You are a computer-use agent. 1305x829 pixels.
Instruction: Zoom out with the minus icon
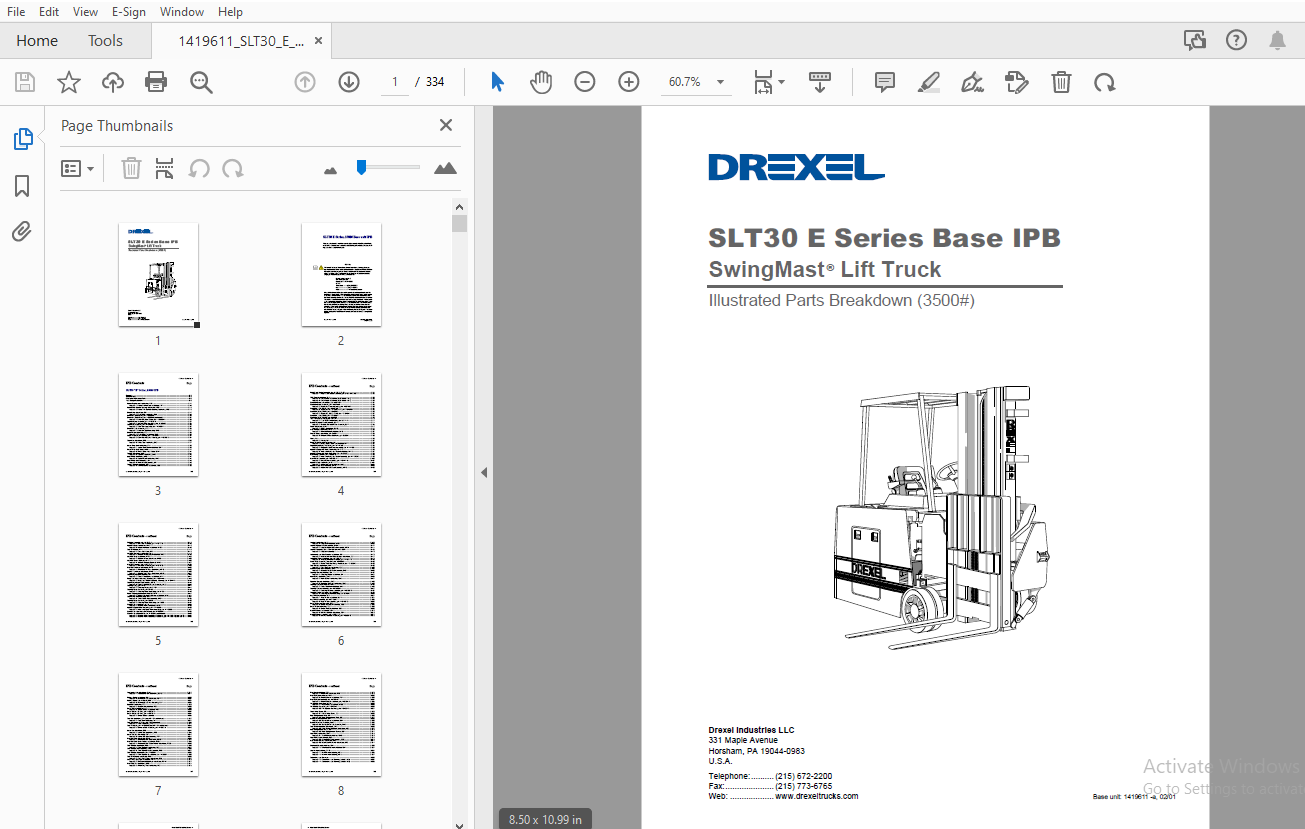(585, 82)
